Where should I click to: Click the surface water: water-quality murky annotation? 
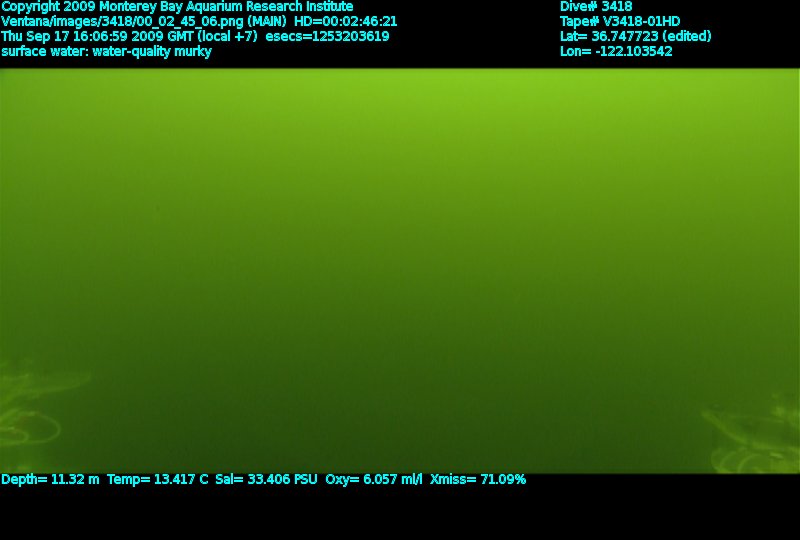tap(106, 52)
